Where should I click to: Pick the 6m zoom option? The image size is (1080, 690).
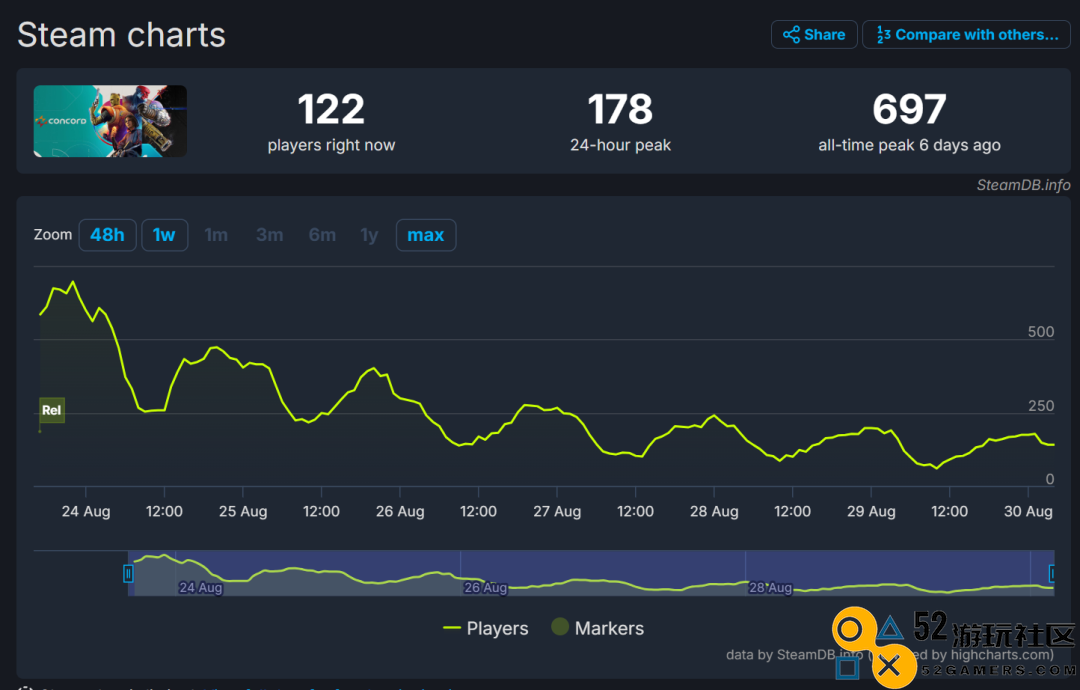tap(322, 235)
